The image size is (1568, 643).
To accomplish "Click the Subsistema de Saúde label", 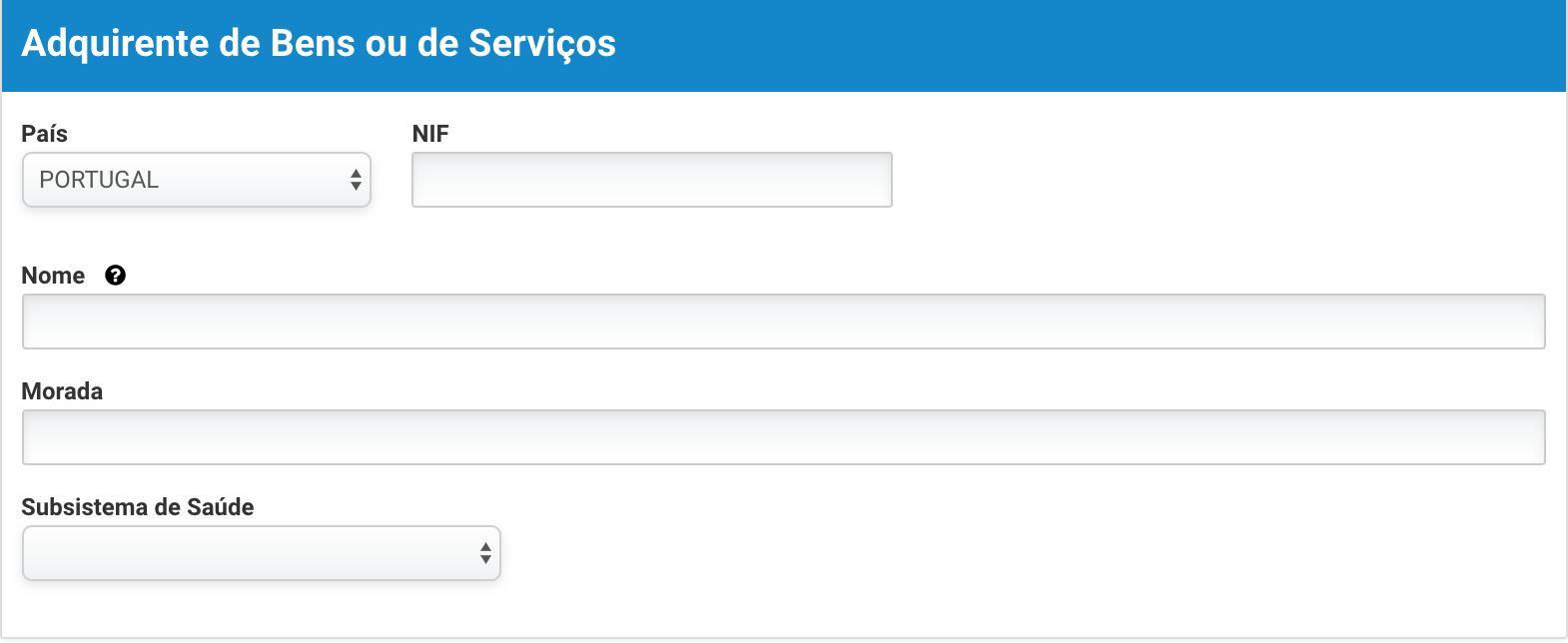I will pos(138,507).
